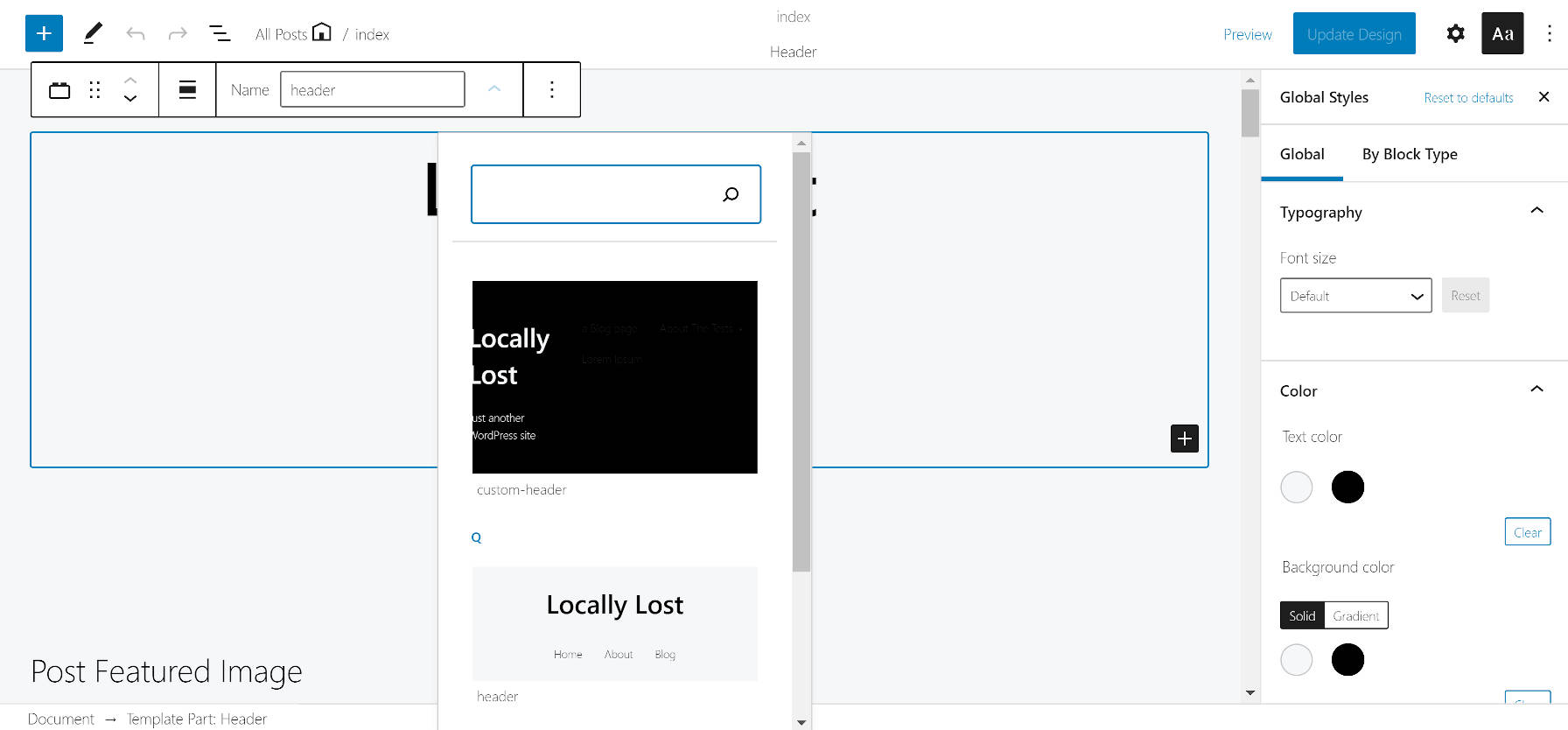Undo the last change
The width and height of the screenshot is (1568, 730).
[136, 34]
